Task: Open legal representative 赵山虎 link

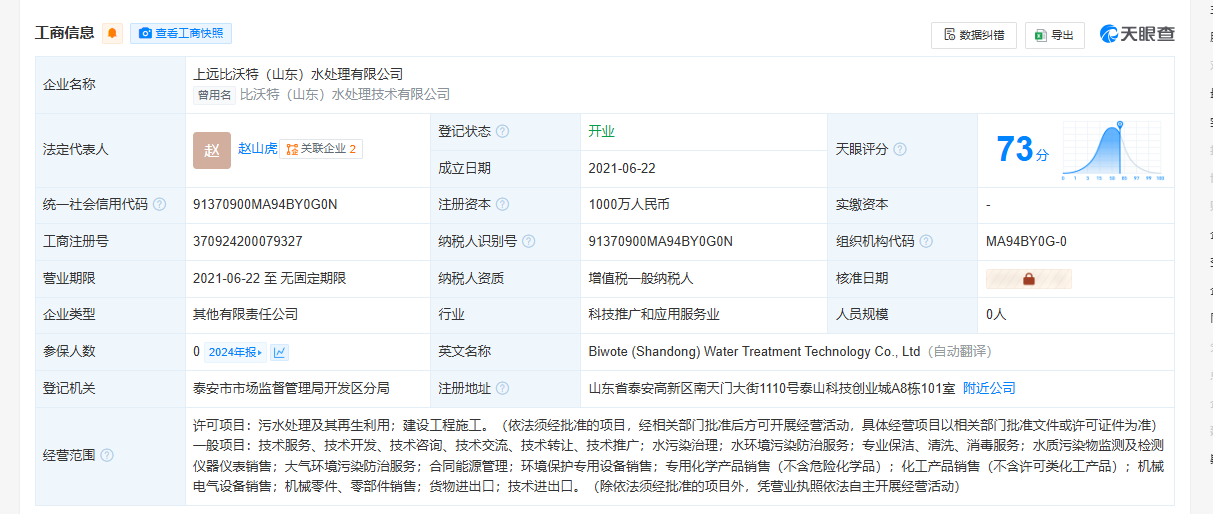Action: click(257, 148)
